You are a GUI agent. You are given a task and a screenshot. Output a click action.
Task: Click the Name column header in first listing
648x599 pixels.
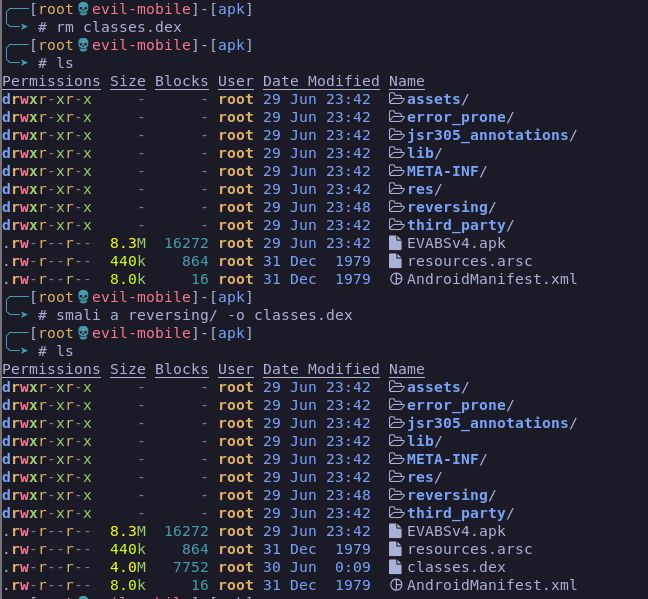[x=406, y=81]
